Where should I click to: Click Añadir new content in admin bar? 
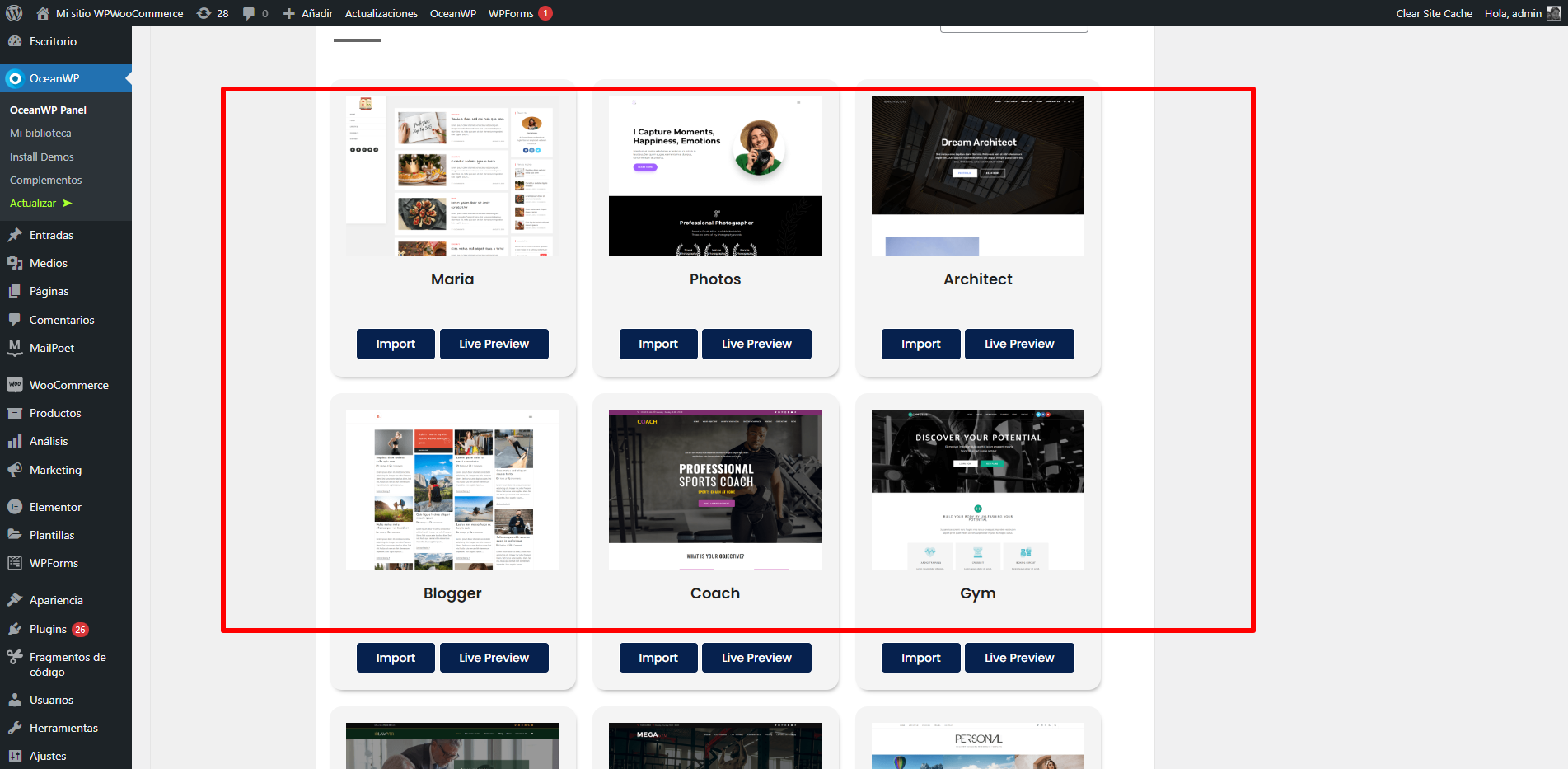[308, 13]
